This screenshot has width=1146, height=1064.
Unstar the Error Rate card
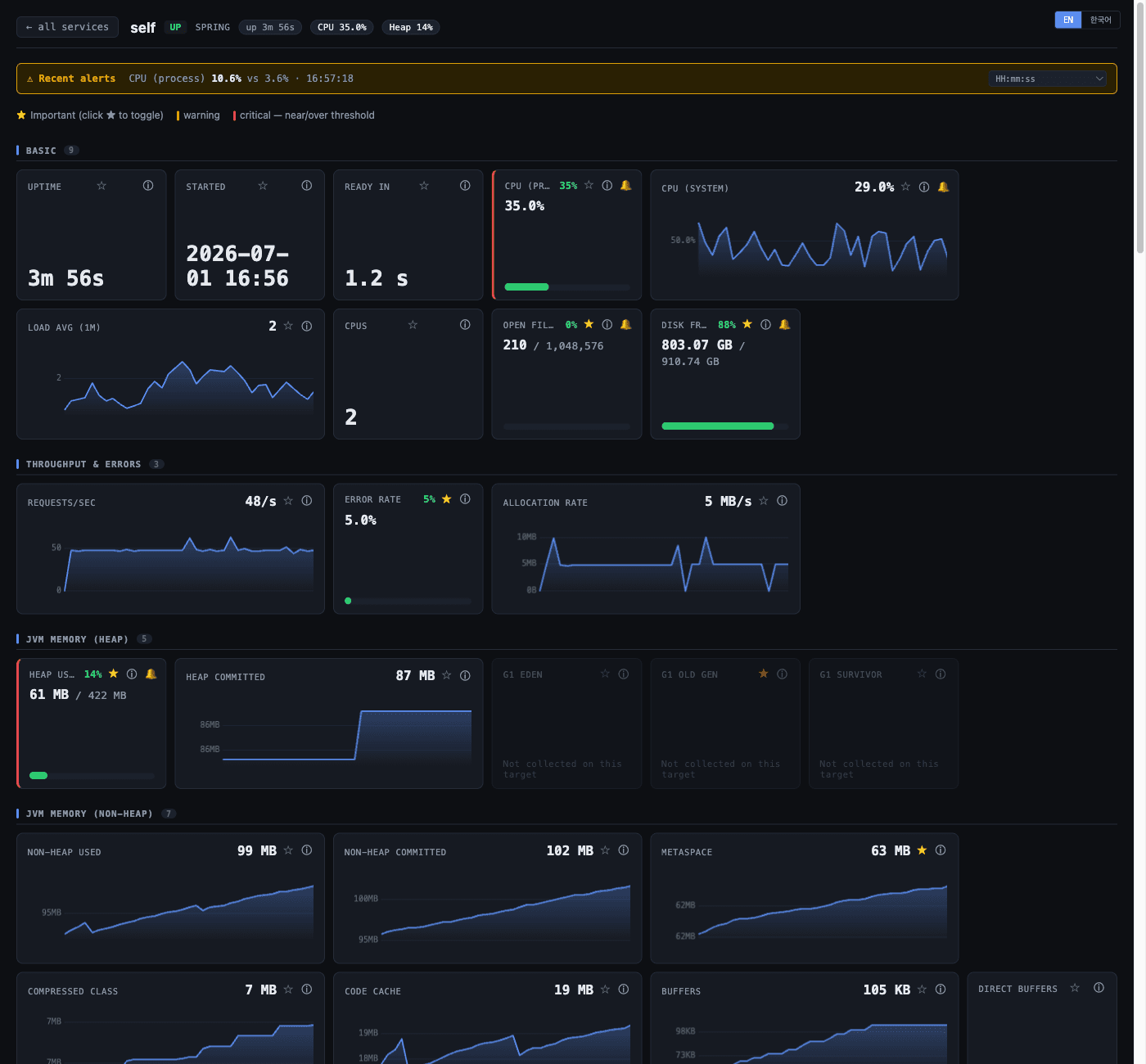point(447,499)
